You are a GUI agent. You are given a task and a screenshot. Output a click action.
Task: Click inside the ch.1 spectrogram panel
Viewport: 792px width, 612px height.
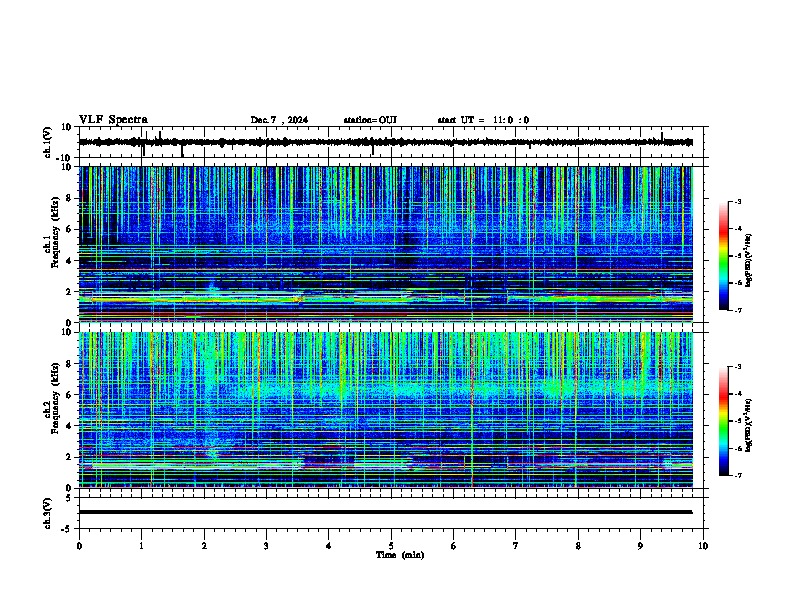point(385,244)
